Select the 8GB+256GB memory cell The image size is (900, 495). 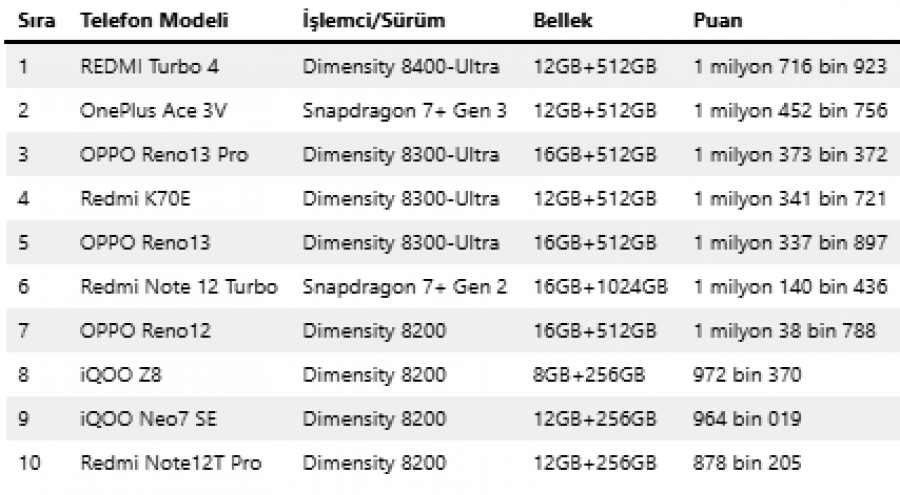click(x=589, y=375)
